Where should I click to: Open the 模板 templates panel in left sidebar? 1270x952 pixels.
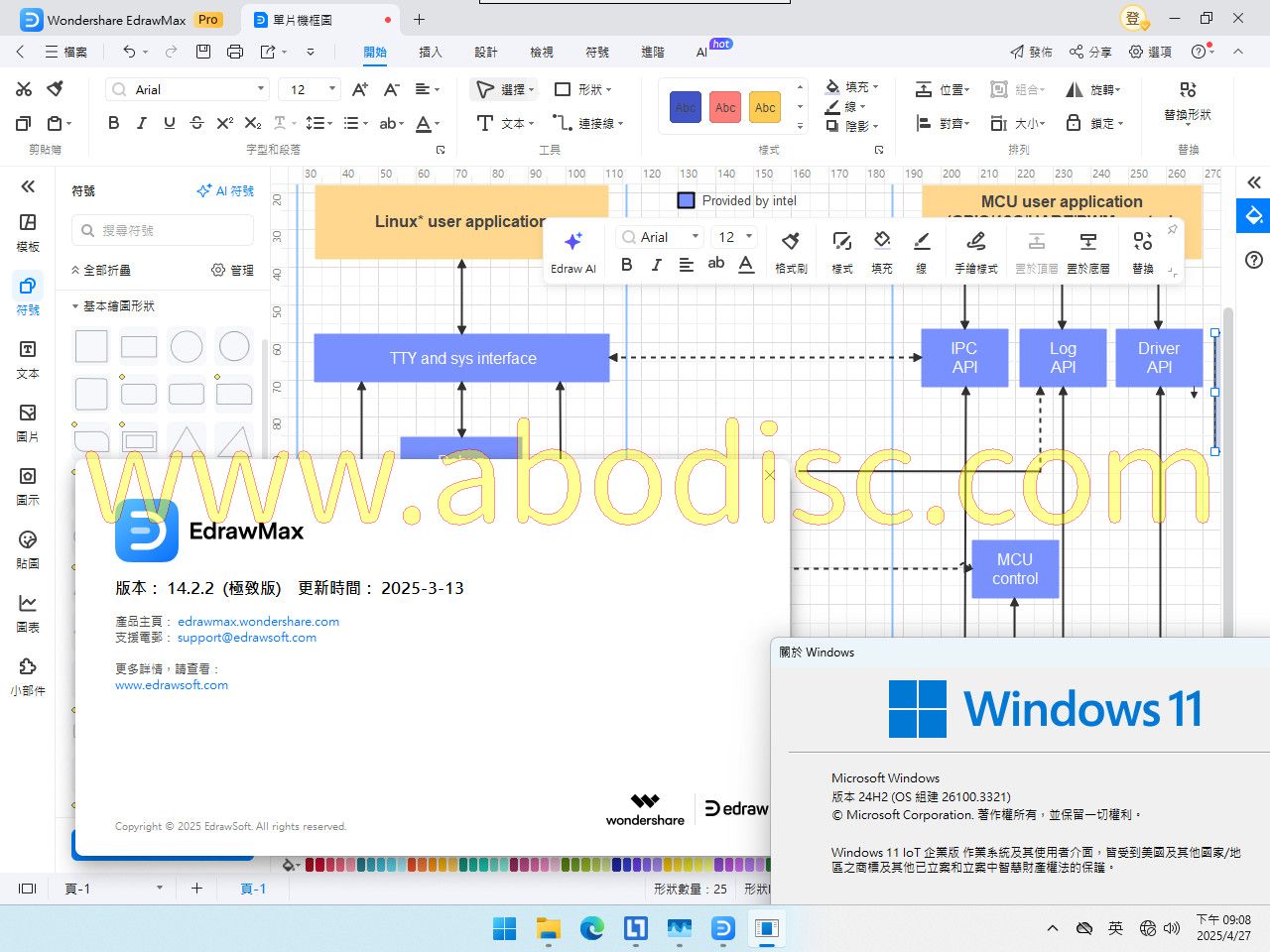[x=28, y=232]
